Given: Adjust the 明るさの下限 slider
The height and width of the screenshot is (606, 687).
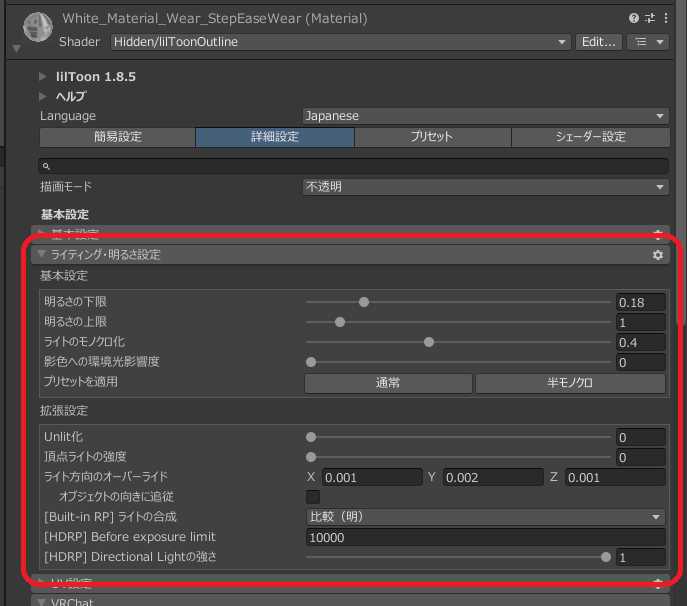Looking at the screenshot, I should pyautogui.click(x=458, y=302).
